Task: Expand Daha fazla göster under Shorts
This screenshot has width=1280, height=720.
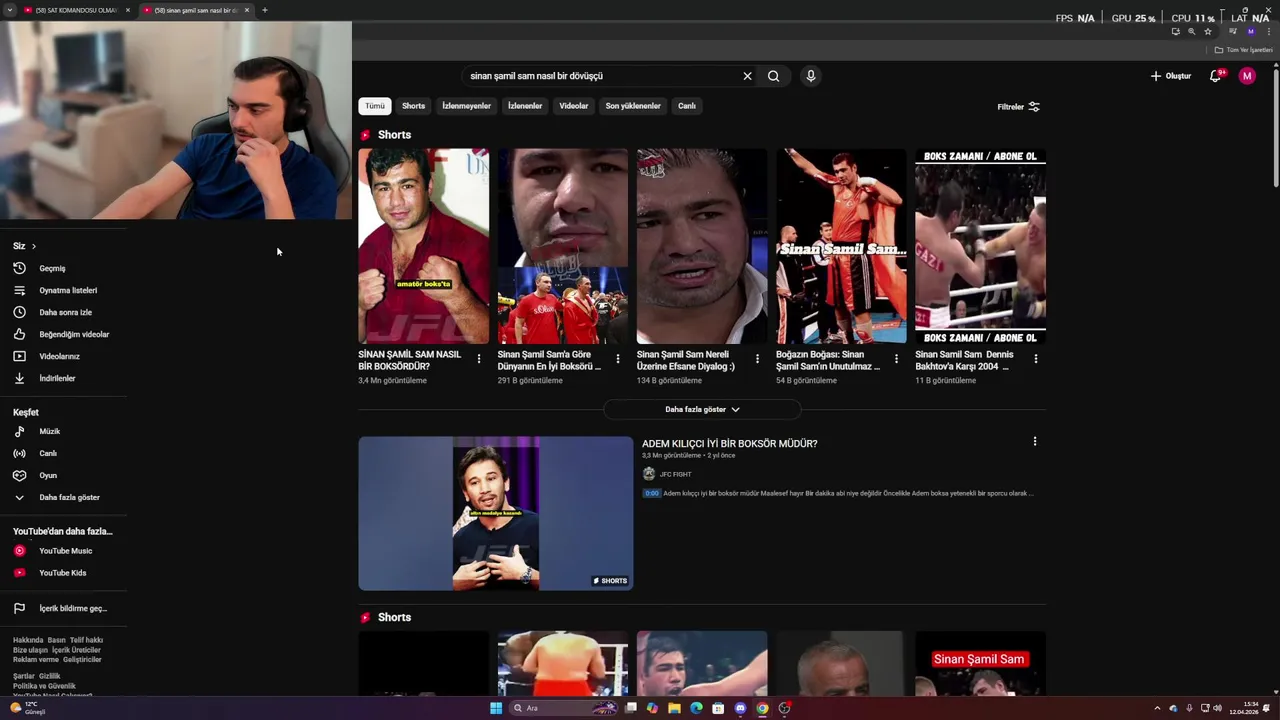Action: [x=702, y=409]
